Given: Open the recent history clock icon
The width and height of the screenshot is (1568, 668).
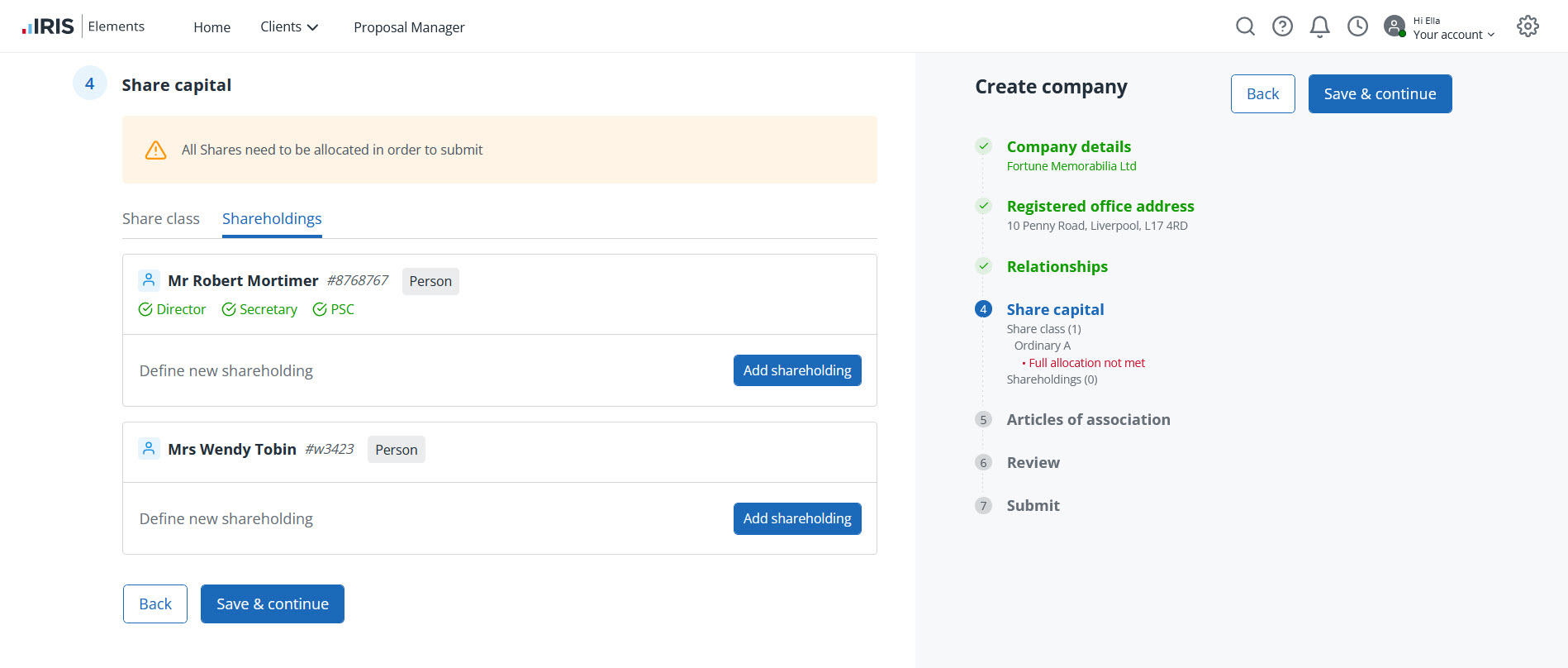Looking at the screenshot, I should tap(1357, 26).
